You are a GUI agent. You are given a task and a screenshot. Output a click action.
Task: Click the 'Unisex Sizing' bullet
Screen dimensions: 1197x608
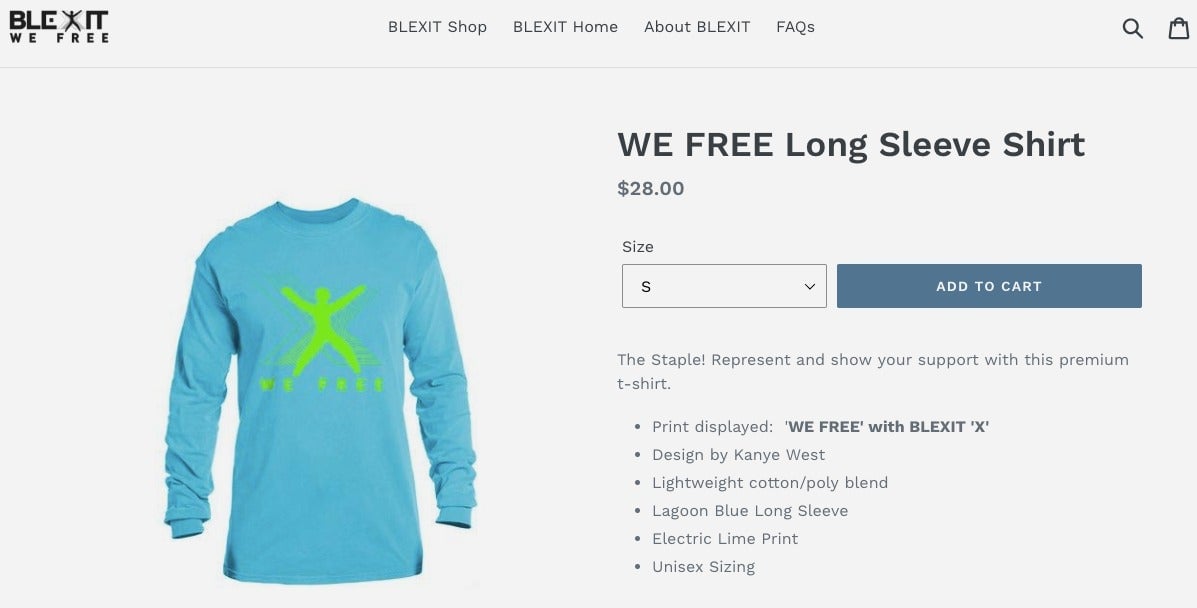(703, 567)
